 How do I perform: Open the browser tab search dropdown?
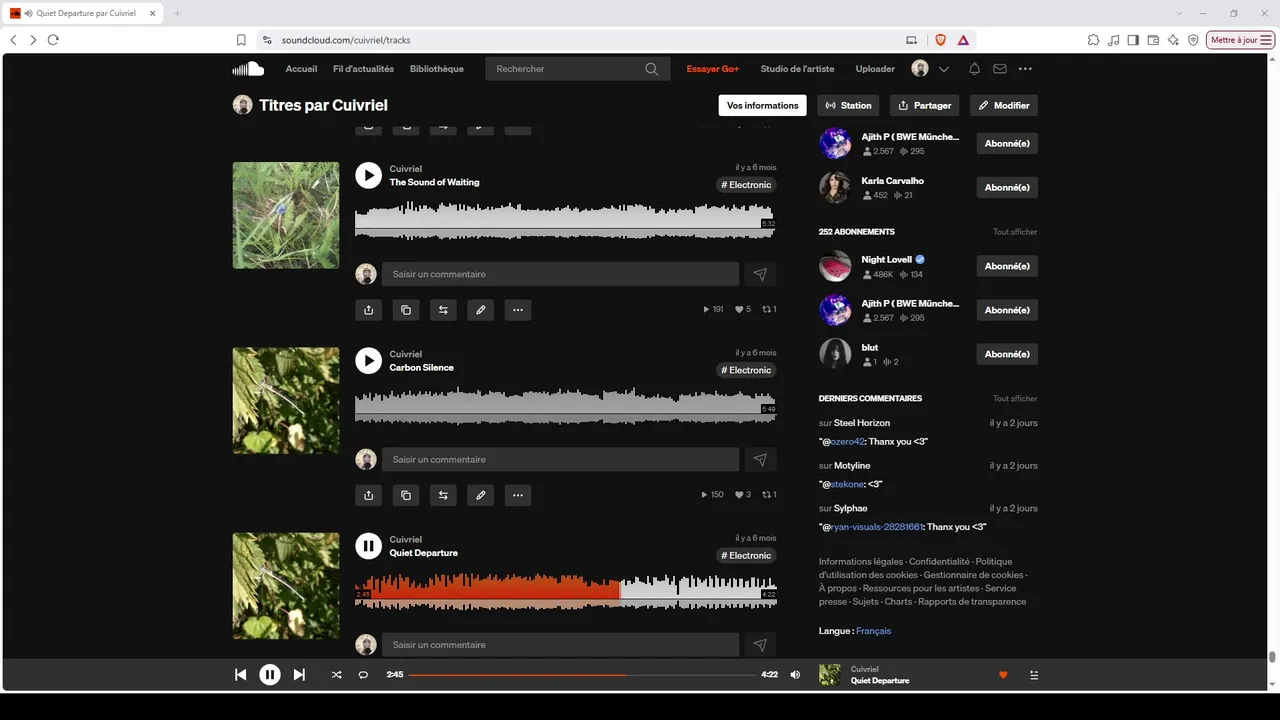tap(1180, 13)
